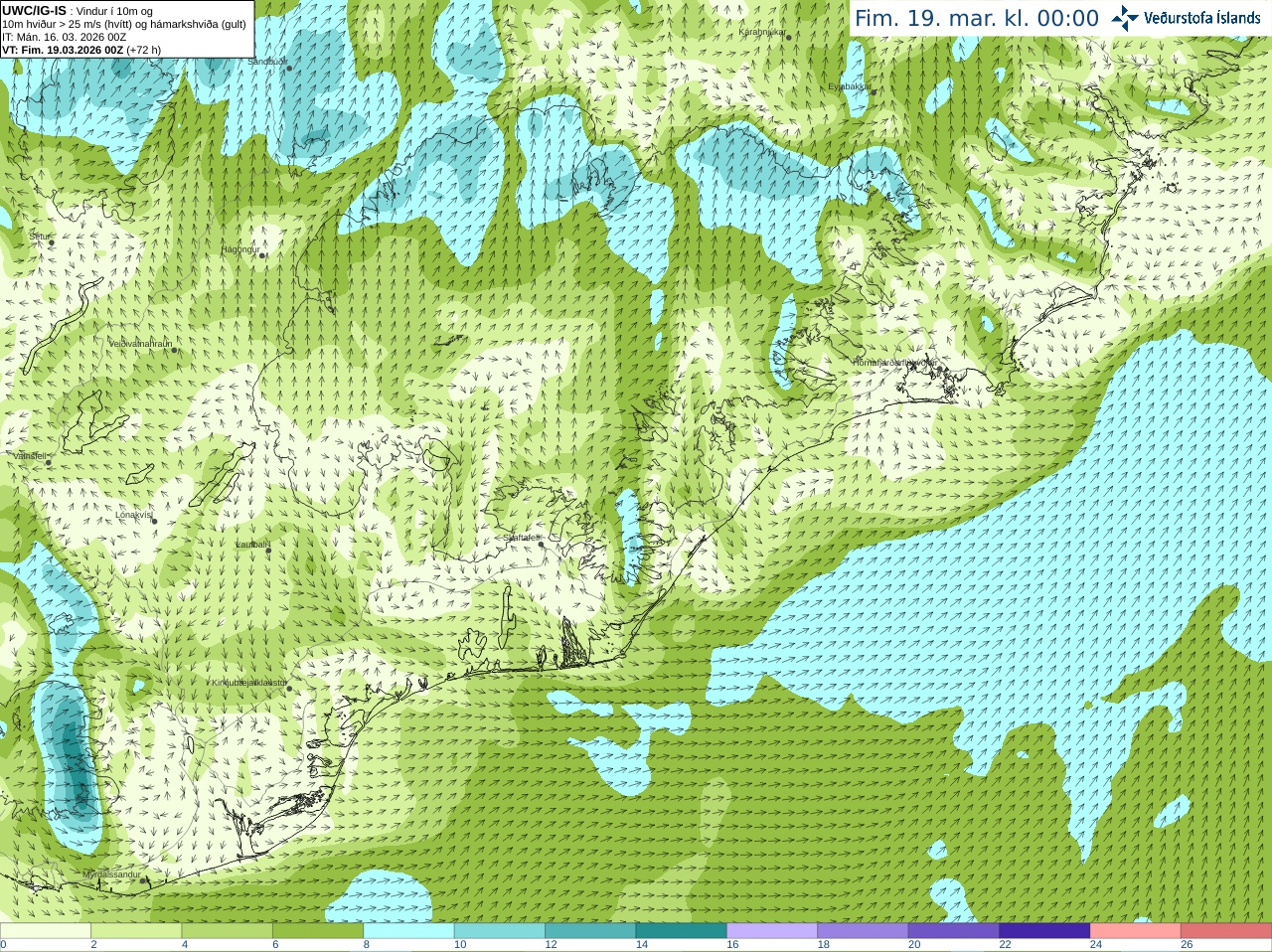Click the Hágöngur station marker
Image resolution: width=1272 pixels, height=952 pixels.
[x=262, y=255]
